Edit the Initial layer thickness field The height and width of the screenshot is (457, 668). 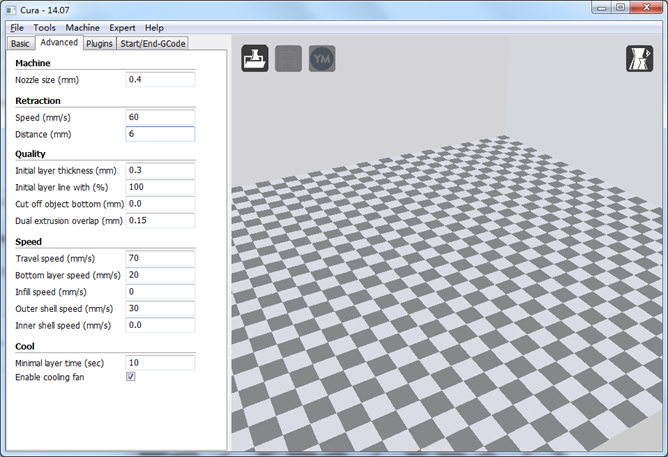pos(160,170)
